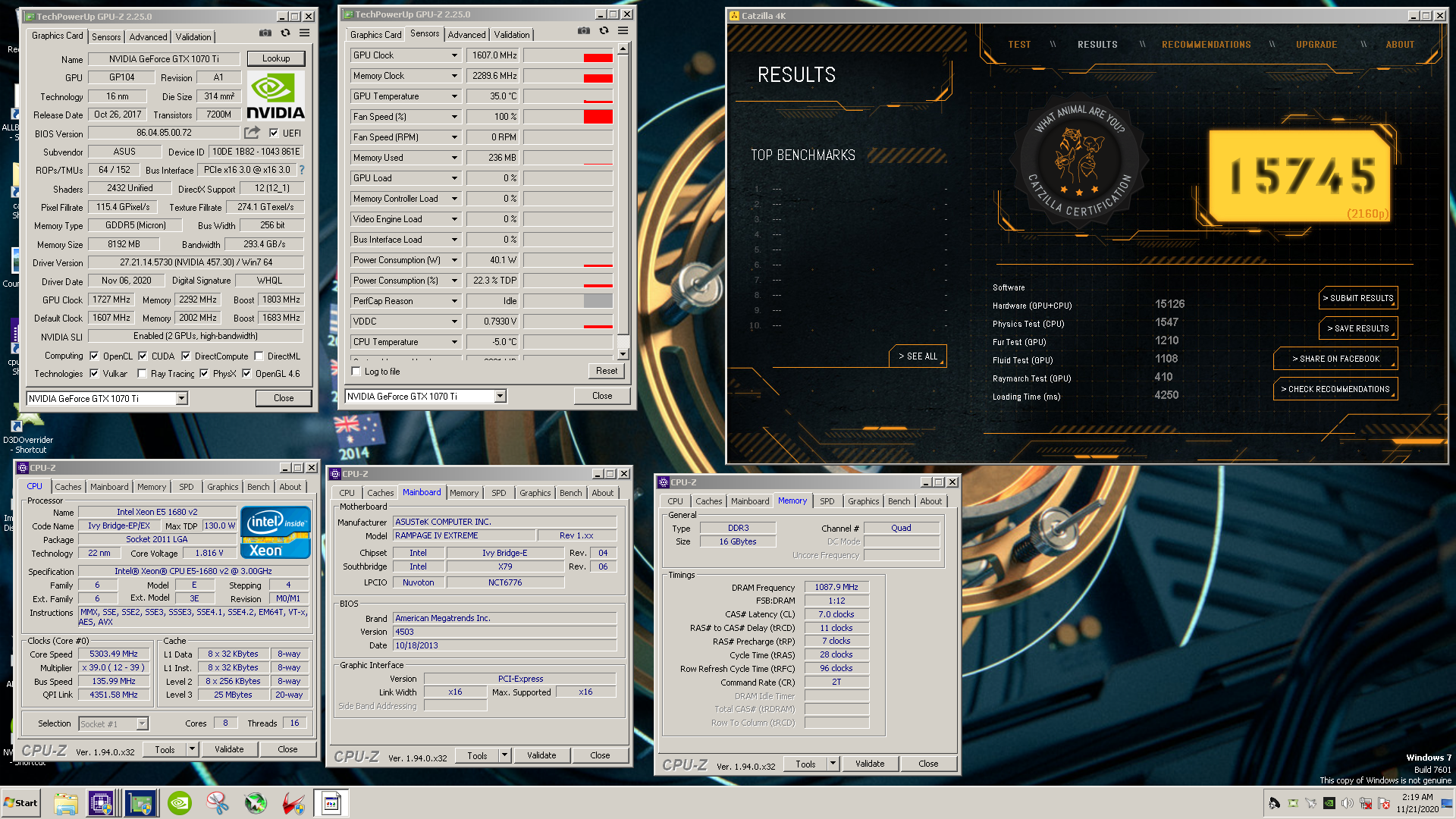Click the red checkmark shield taskbar icon
Viewport: 1456px width, 819px height.
coord(293,803)
